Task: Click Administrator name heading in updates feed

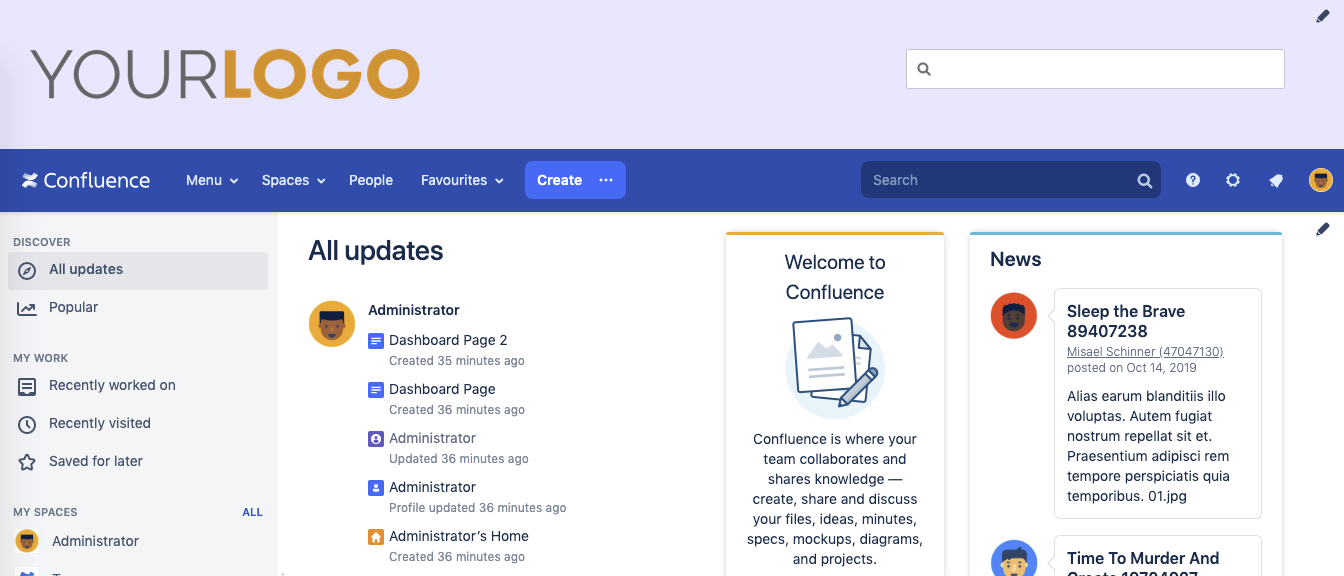Action: point(414,310)
